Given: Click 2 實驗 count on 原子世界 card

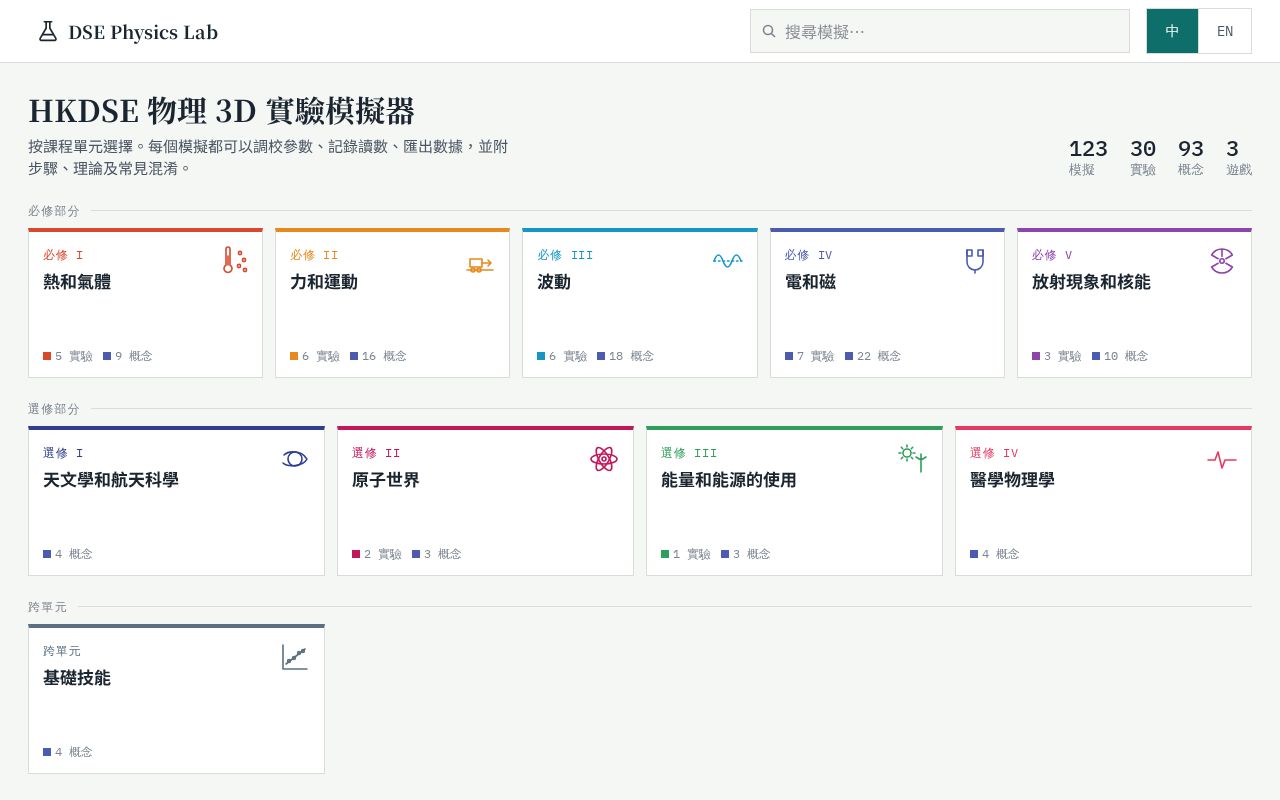Looking at the screenshot, I should [x=377, y=554].
